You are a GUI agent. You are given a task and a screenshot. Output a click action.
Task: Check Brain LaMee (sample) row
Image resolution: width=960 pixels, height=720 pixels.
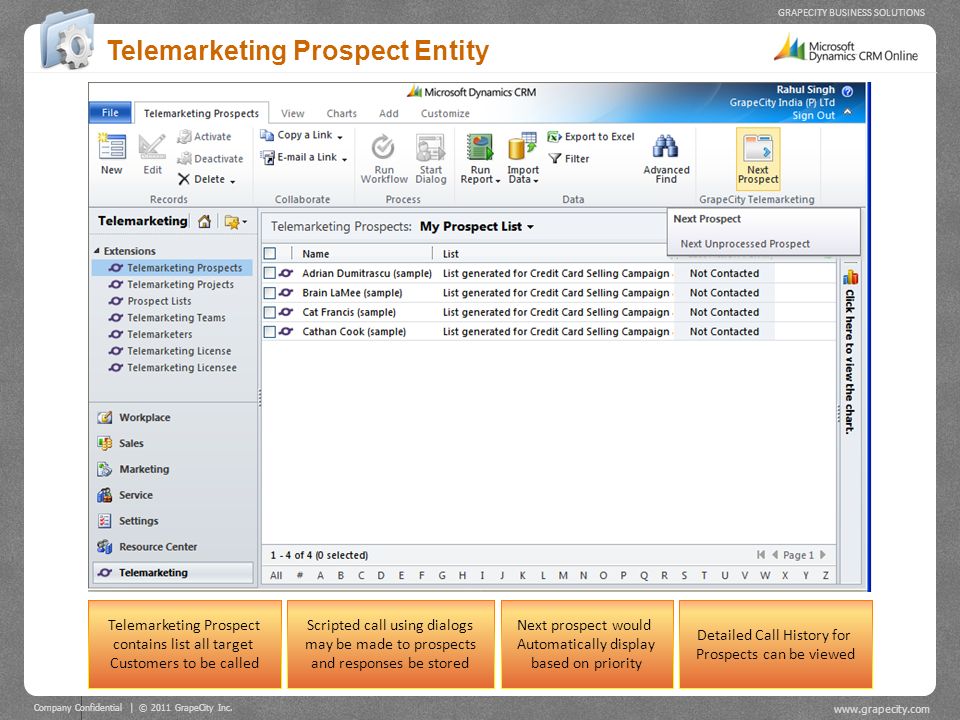(269, 293)
